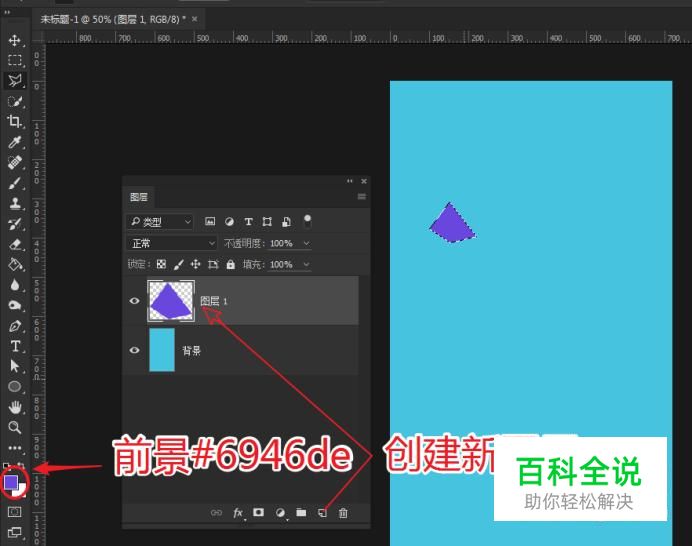Select the 未标题-1 document tab
The height and width of the screenshot is (546, 692).
coord(112,19)
